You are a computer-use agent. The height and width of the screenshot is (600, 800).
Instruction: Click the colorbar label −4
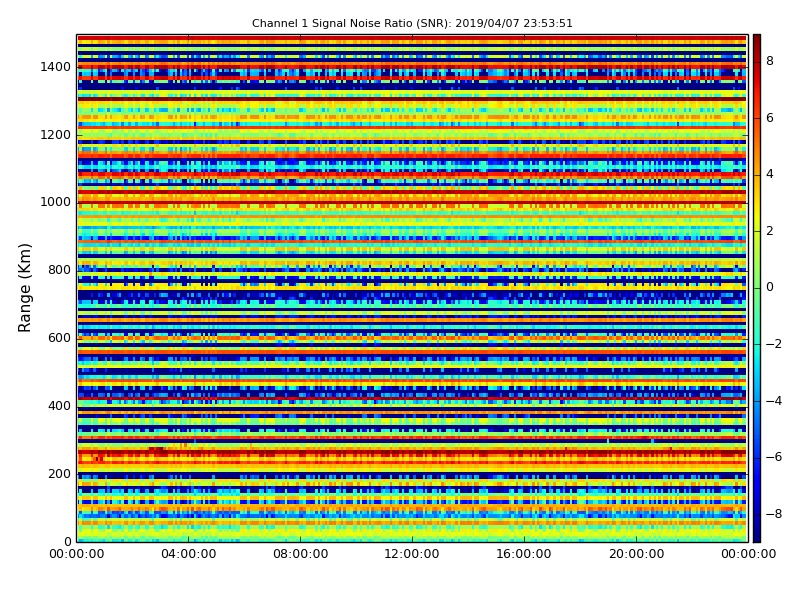[774, 401]
